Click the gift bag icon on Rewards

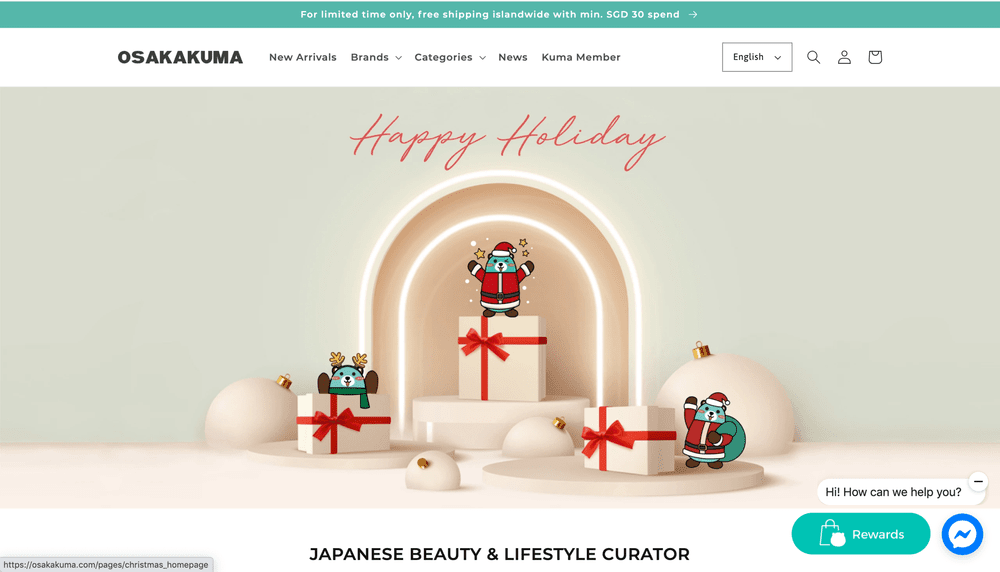(x=832, y=534)
